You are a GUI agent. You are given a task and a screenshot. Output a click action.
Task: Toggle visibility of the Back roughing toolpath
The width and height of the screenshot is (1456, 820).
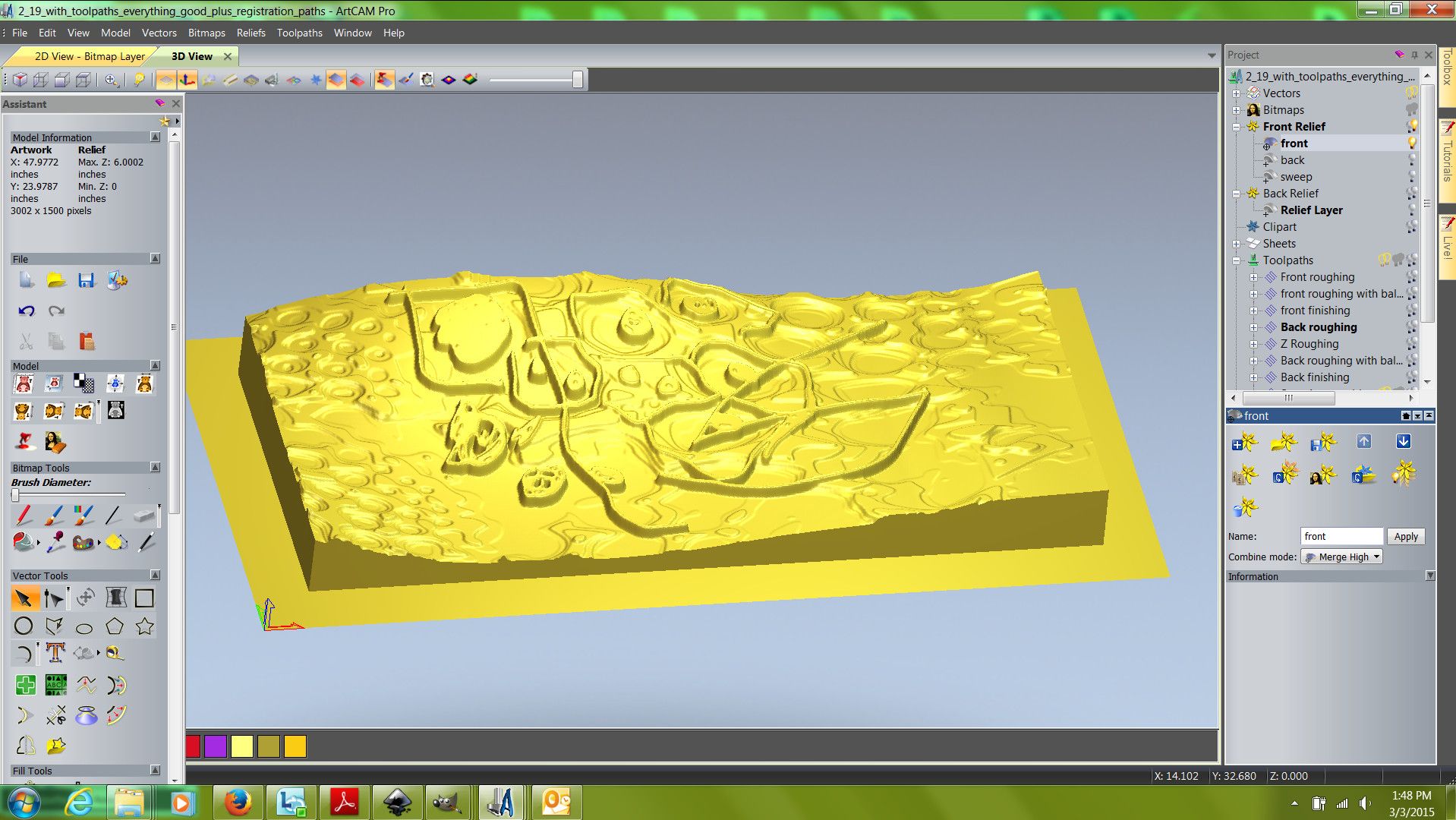click(x=1410, y=327)
